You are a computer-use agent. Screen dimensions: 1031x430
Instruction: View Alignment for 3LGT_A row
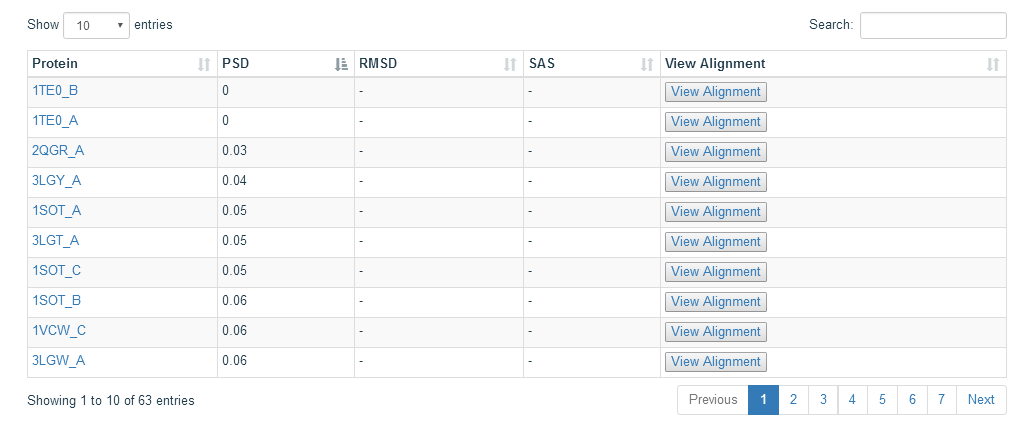point(715,241)
